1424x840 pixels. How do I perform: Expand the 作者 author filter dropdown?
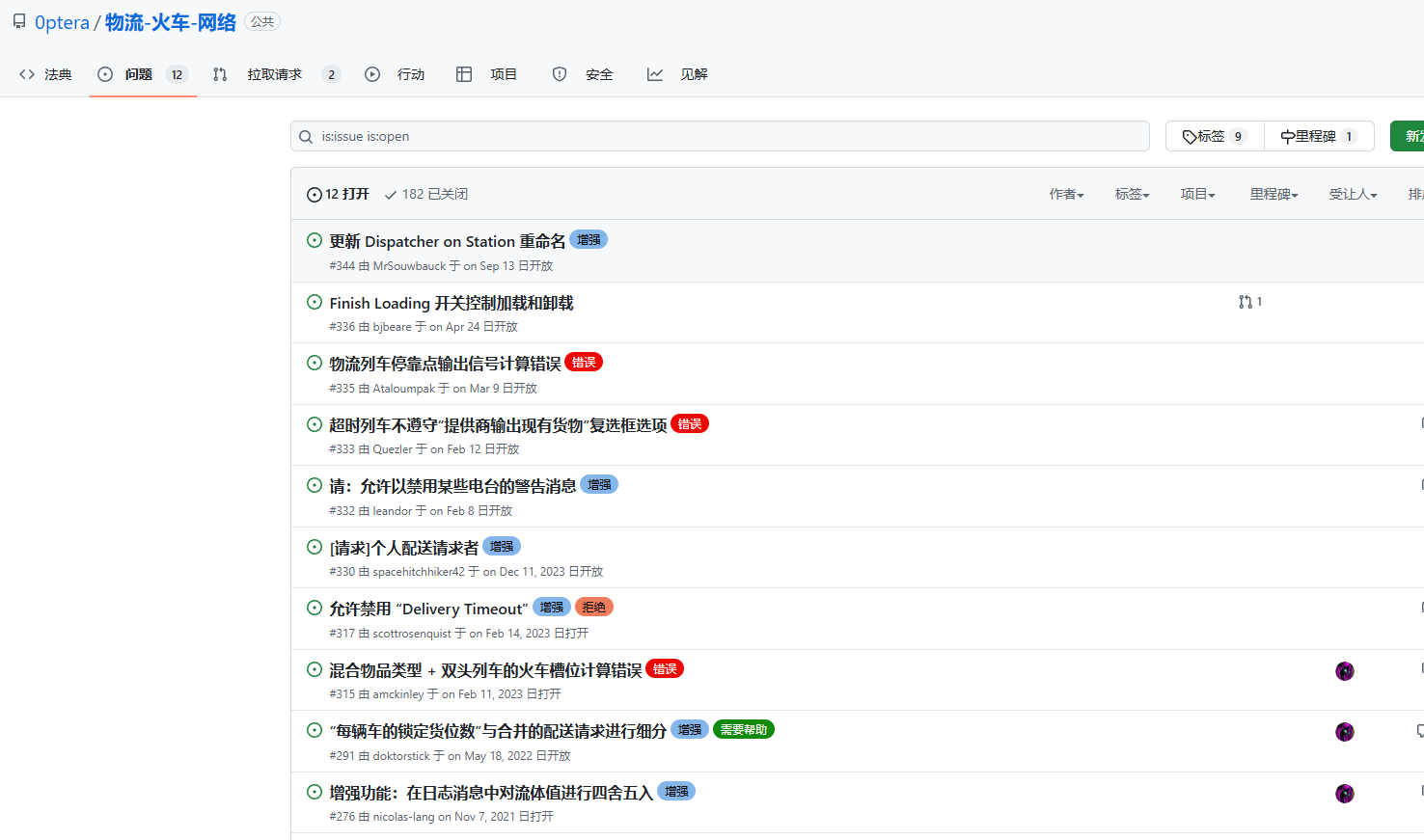coord(1066,194)
